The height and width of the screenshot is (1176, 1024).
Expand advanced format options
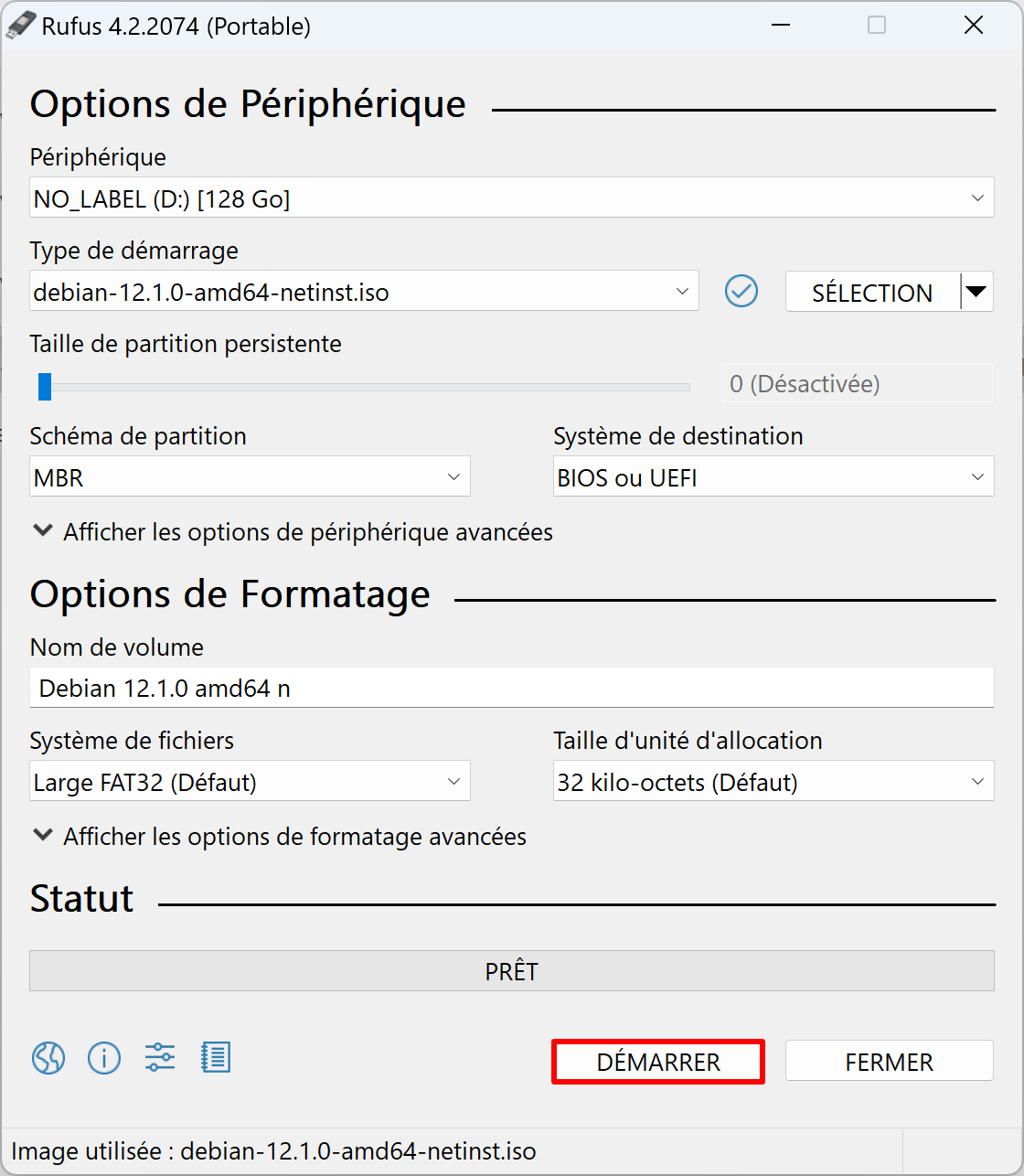tap(280, 837)
